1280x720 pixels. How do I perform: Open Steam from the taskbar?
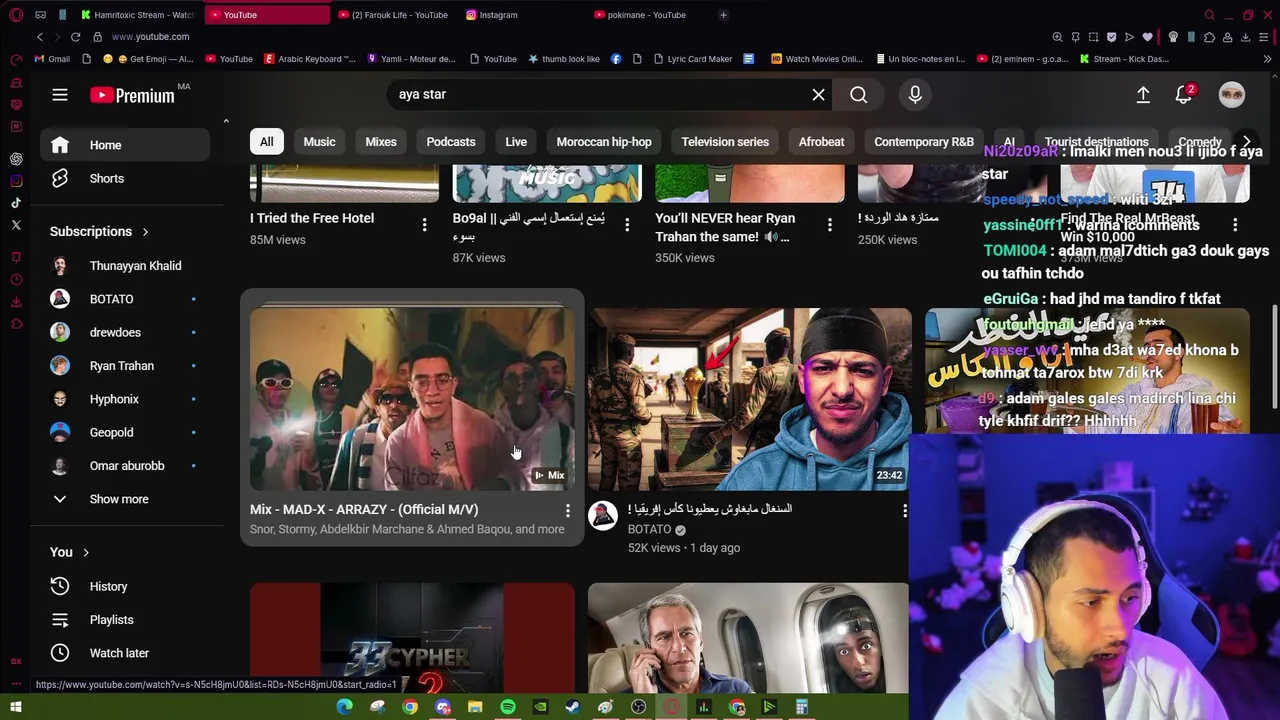(573, 708)
